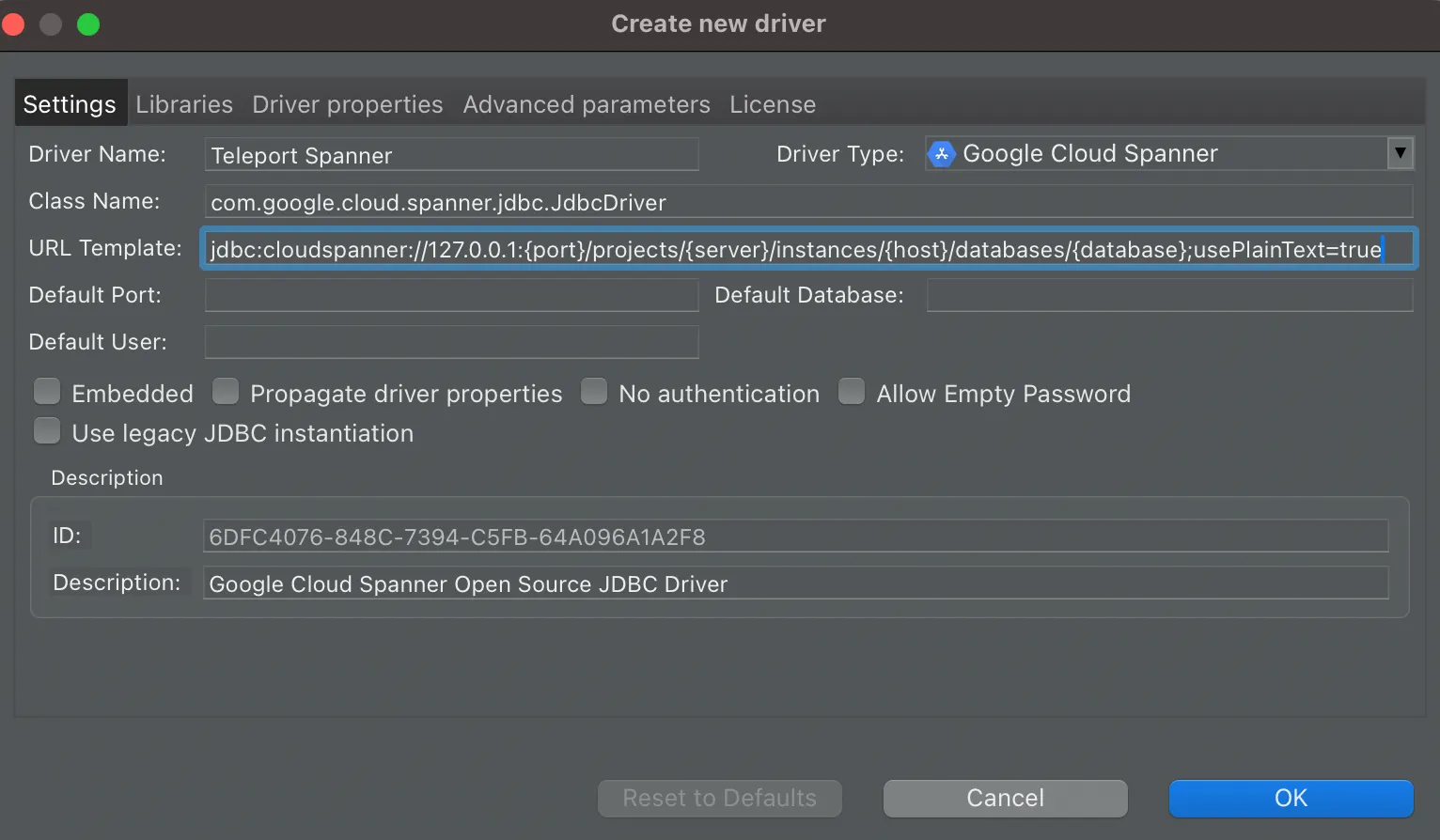
Task: Switch to the Settings tab
Action: [70, 103]
